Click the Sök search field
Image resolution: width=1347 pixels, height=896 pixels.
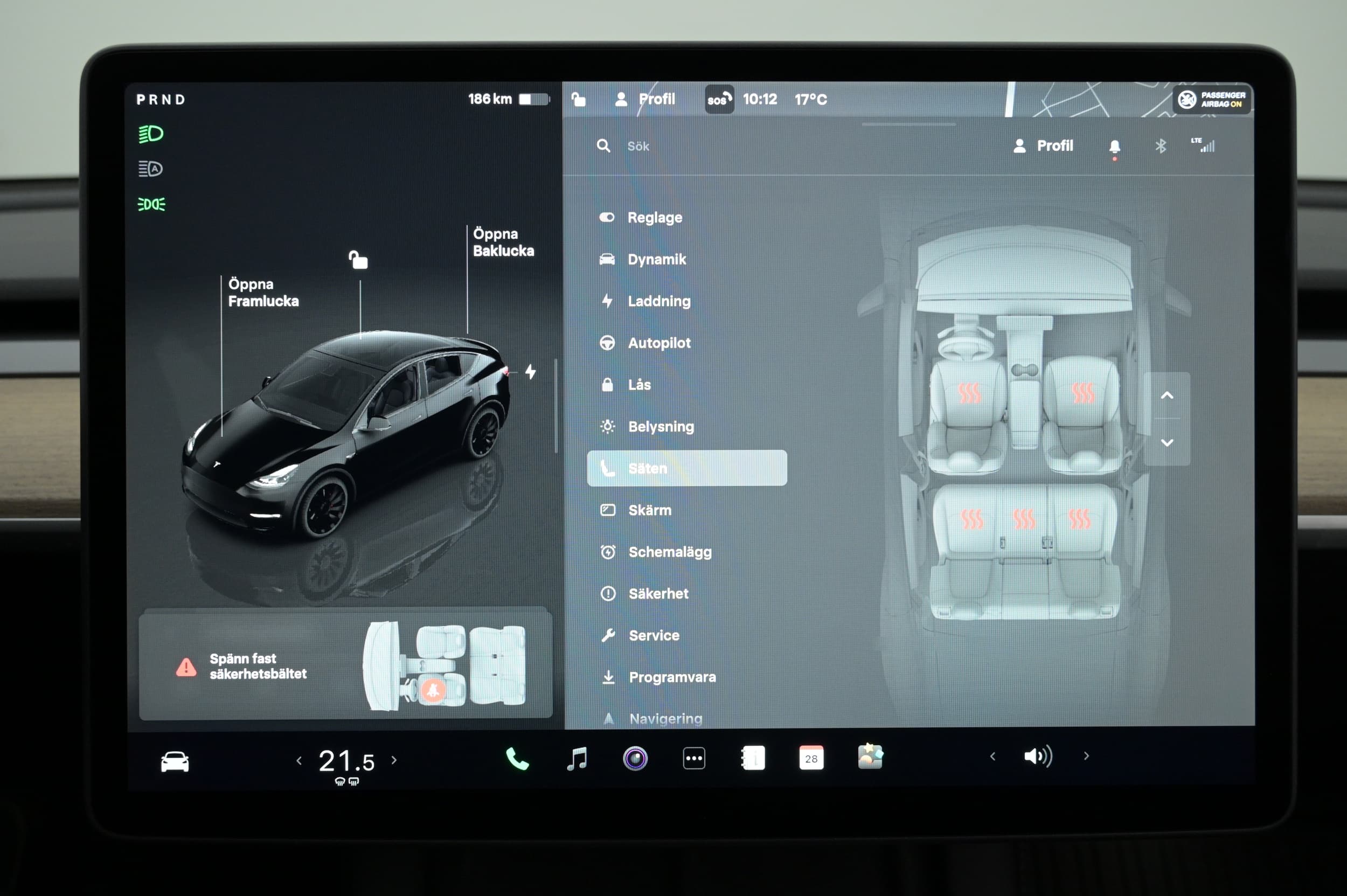tap(638, 147)
